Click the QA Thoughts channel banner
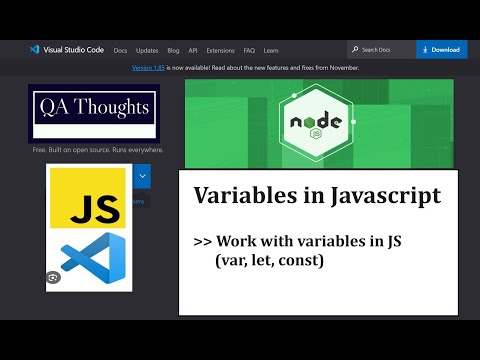This screenshot has width=480, height=360. [94, 113]
